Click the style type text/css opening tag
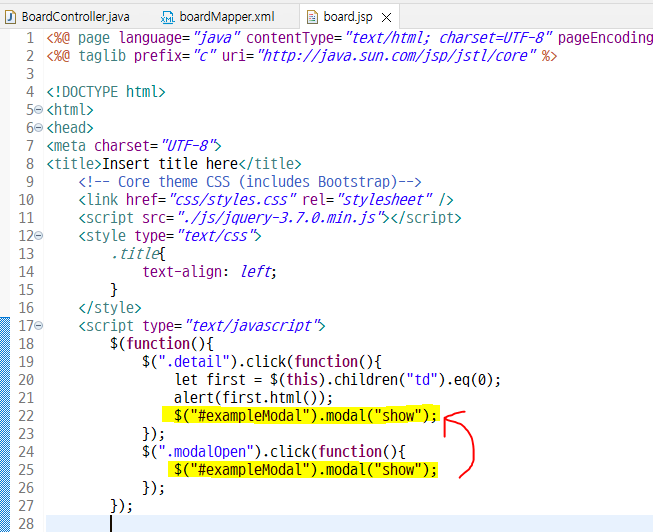The width and height of the screenshot is (653, 532). pyautogui.click(x=170, y=236)
